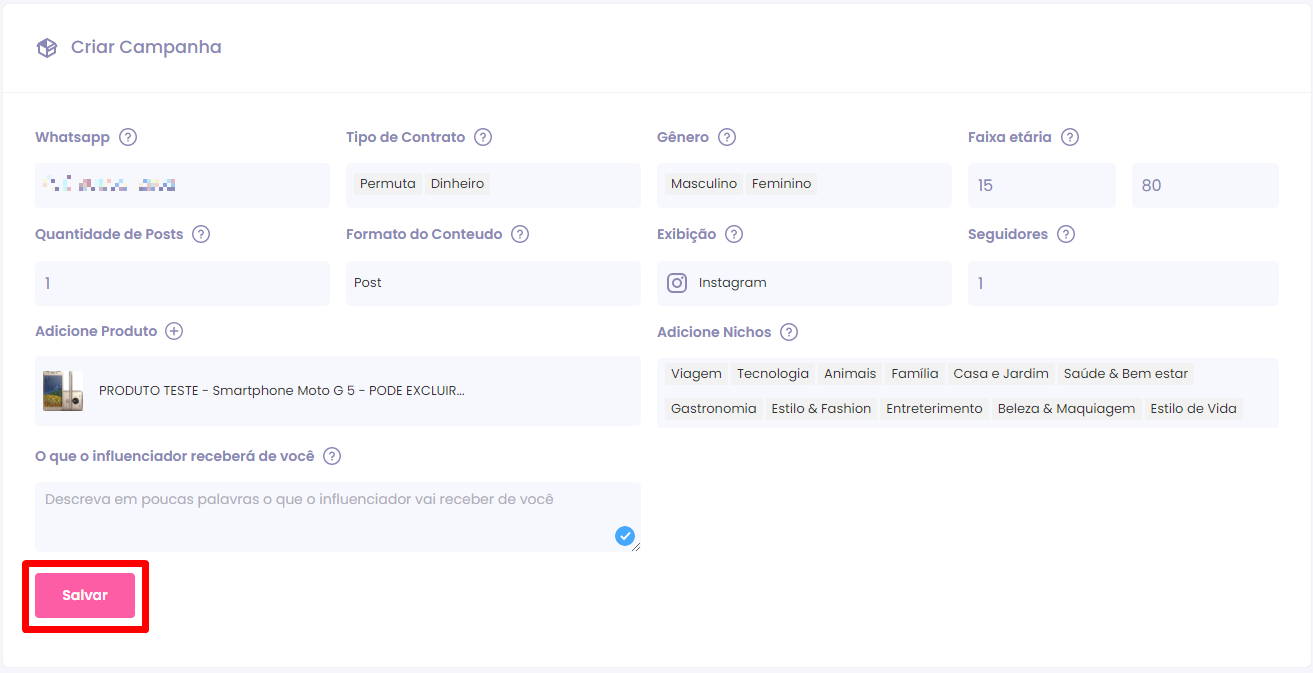Select the Dinheiro contract tag

457,184
